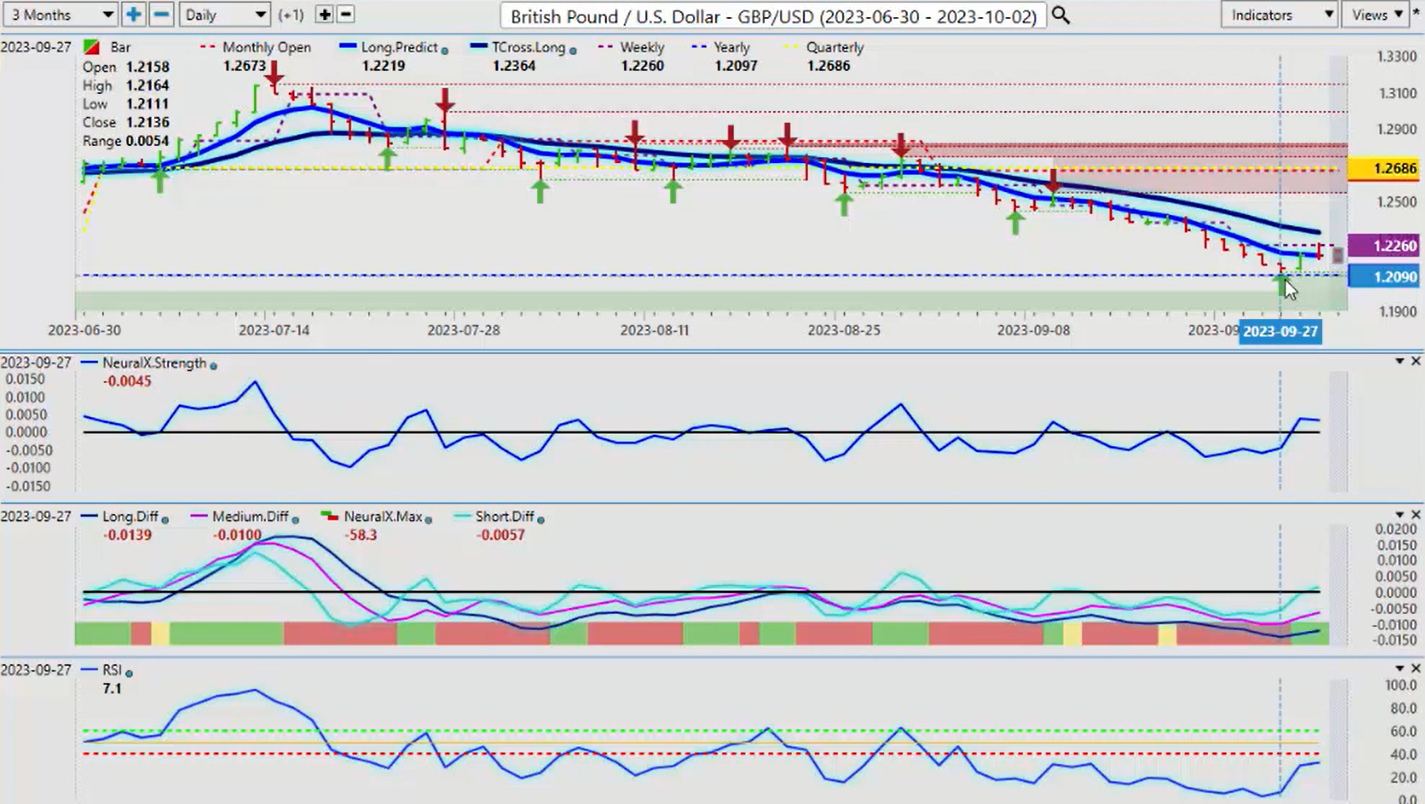
Task: Click the GBP/USD symbol title field
Action: (773, 16)
